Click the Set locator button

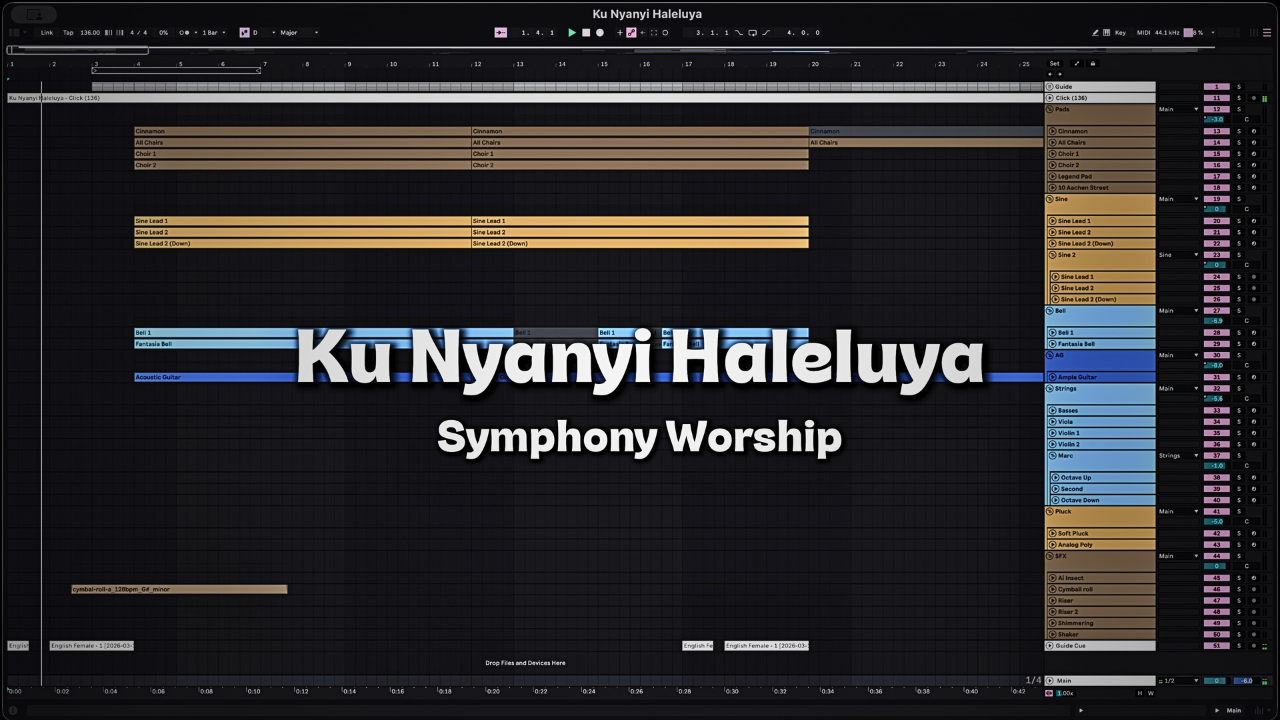coord(1054,64)
